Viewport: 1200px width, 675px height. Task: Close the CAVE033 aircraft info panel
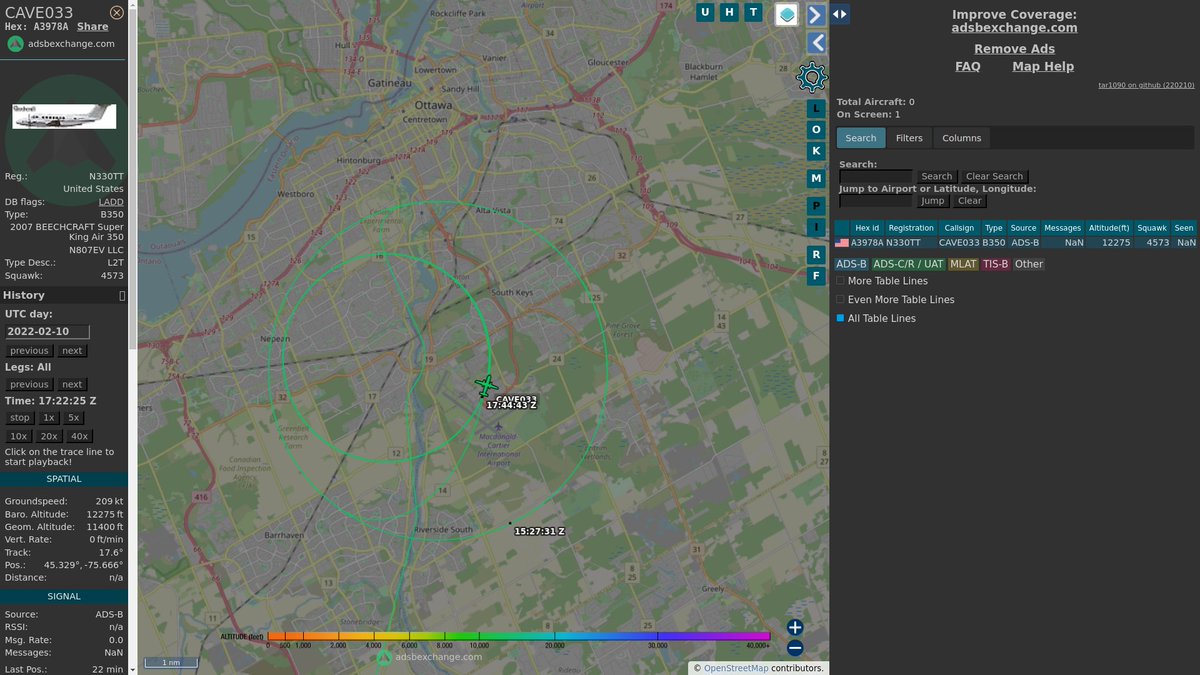(117, 12)
